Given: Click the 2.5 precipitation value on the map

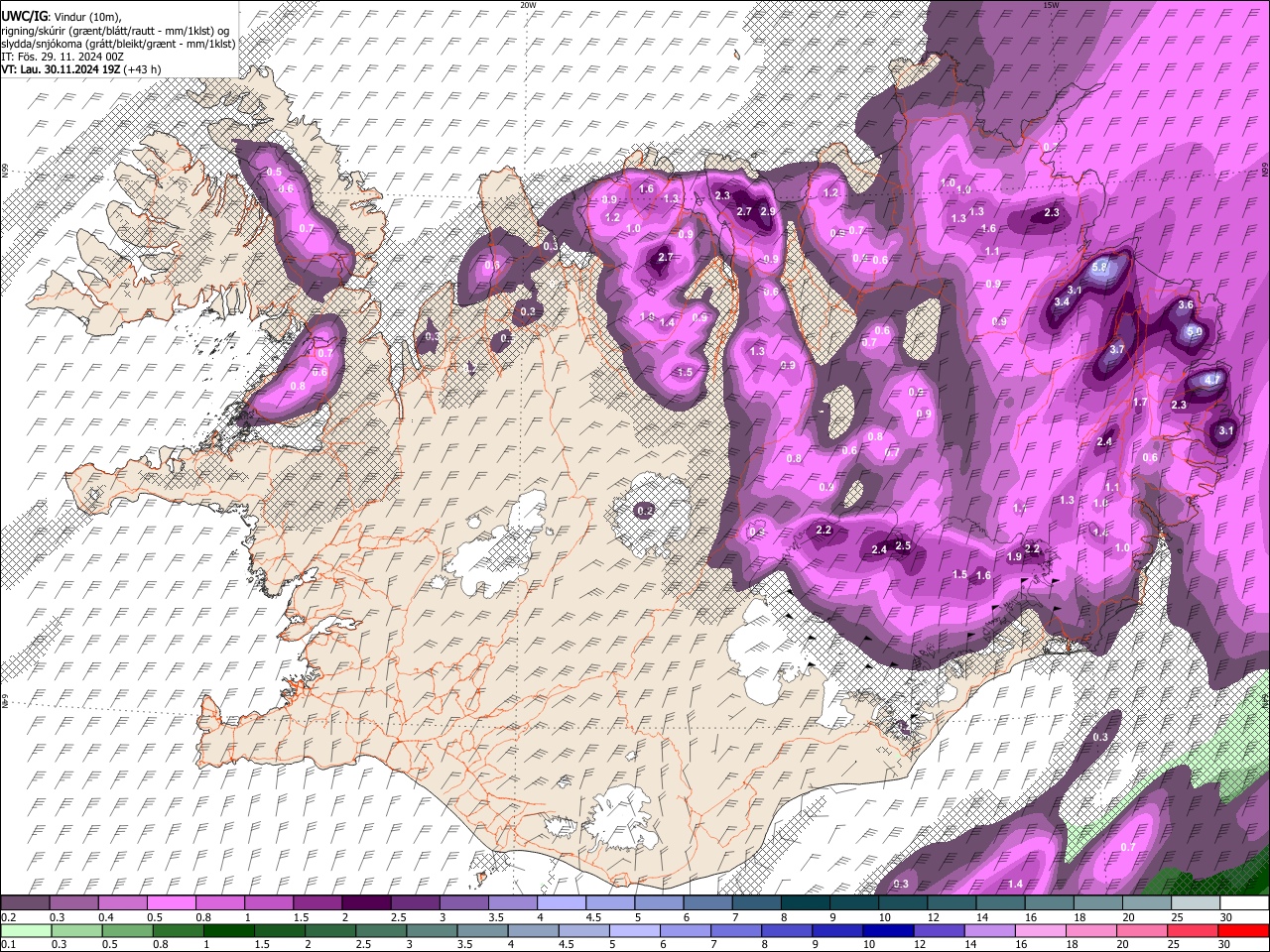Looking at the screenshot, I should click(903, 546).
